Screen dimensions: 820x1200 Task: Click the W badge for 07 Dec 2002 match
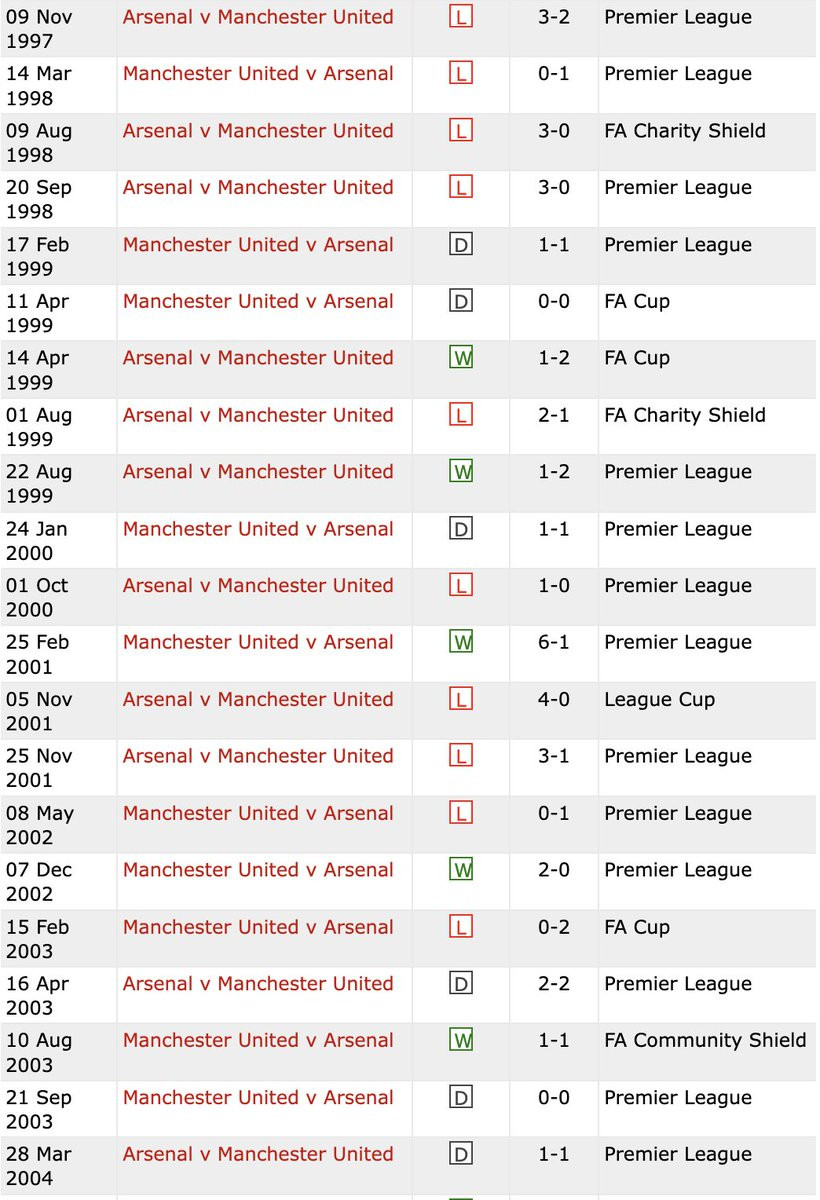pos(460,870)
